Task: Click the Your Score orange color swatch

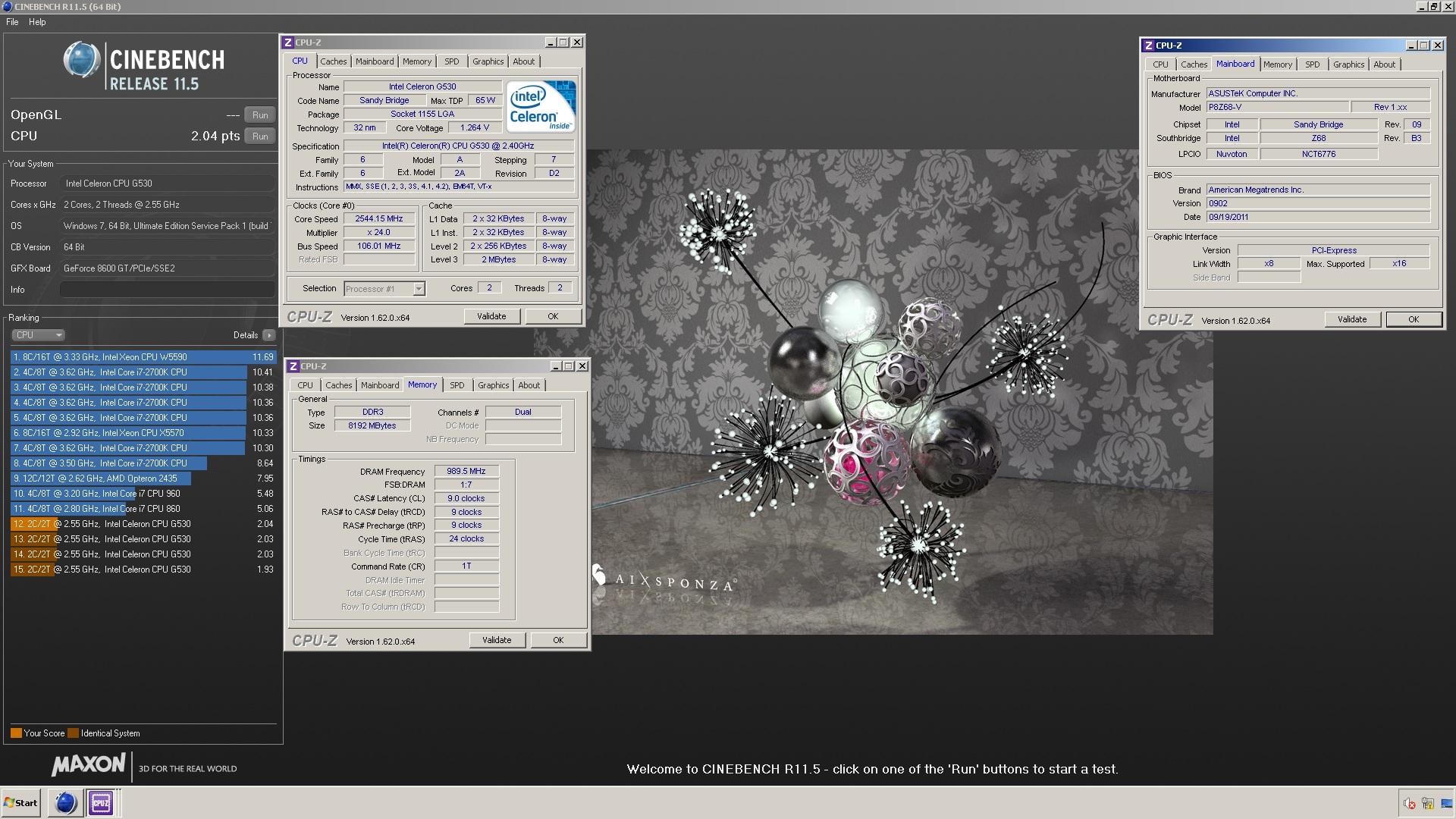Action: 16,733
